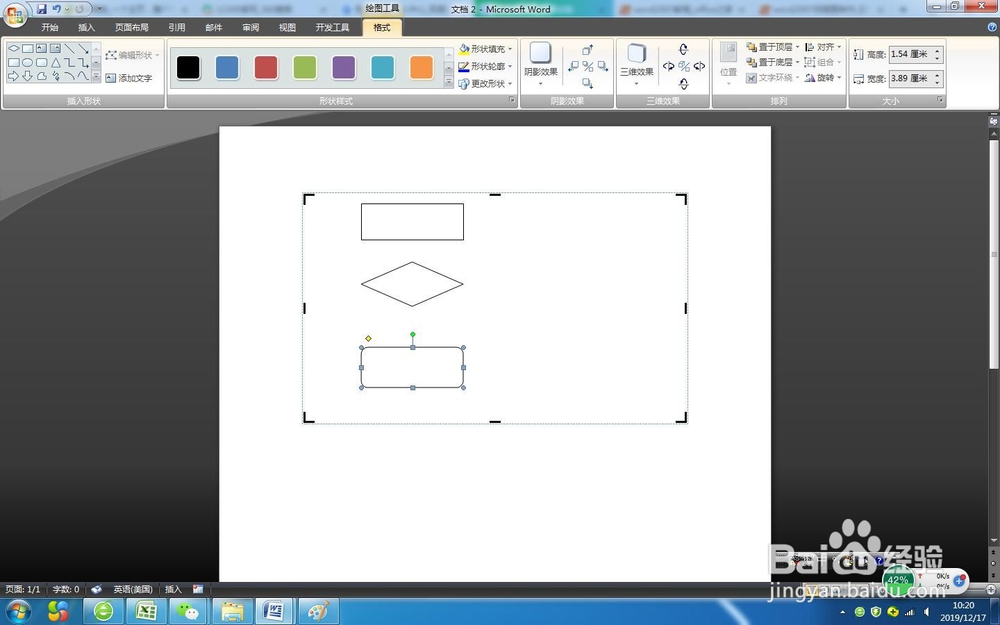Open 开发工具 Developer tab
The width and height of the screenshot is (1000, 625).
click(332, 27)
